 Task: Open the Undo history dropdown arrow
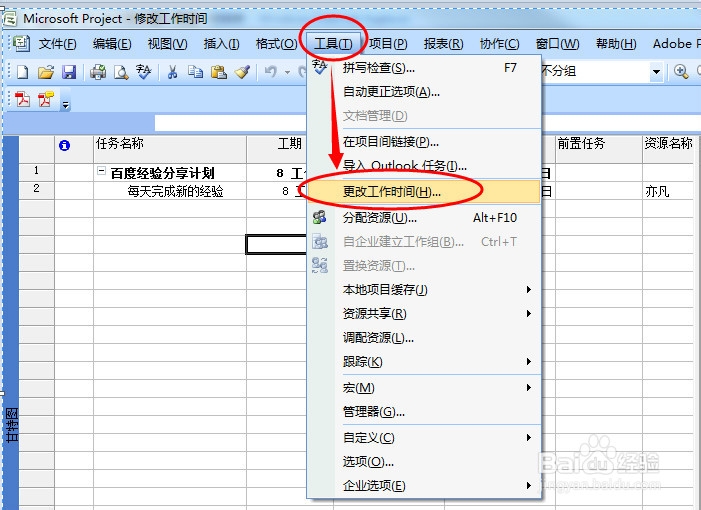tap(287, 72)
